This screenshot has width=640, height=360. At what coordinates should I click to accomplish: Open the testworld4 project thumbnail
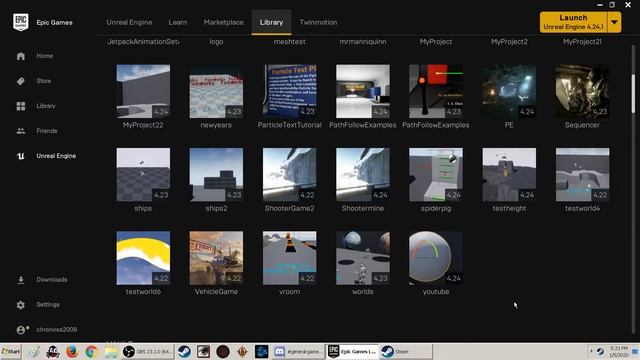pyautogui.click(x=582, y=175)
